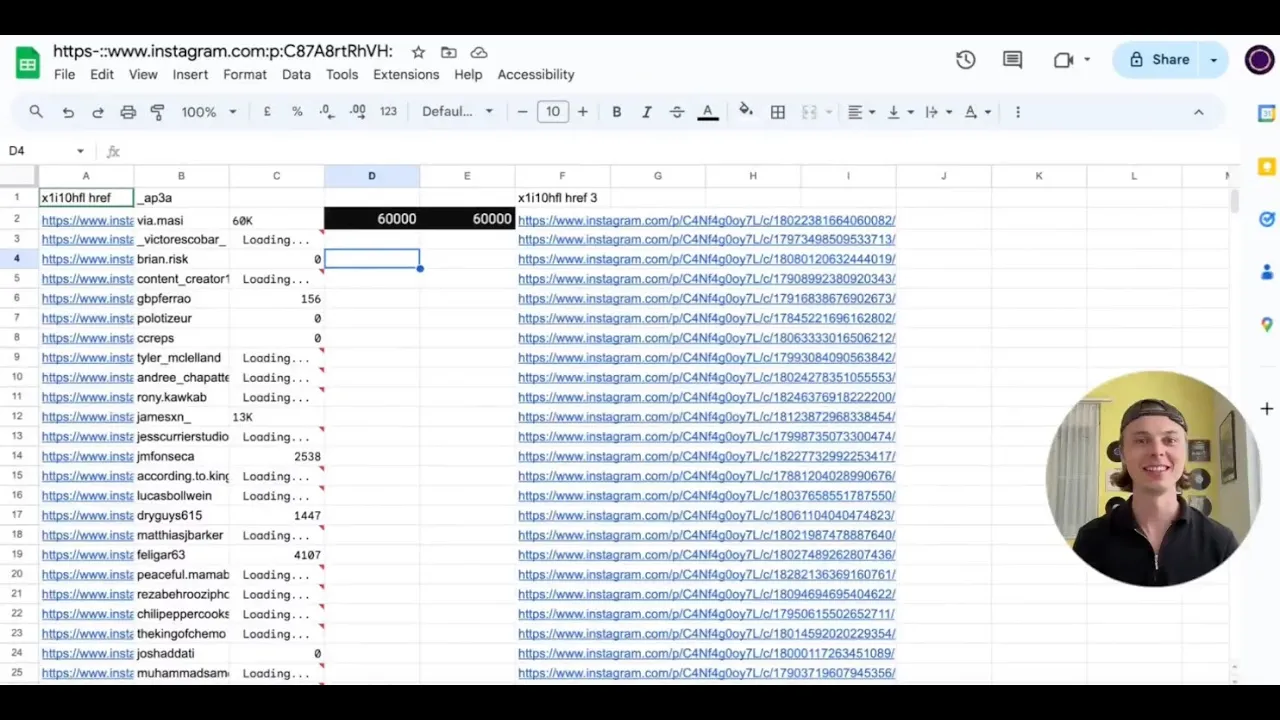Open the Extensions menu
Viewport: 1280px width, 720px height.
point(406,75)
